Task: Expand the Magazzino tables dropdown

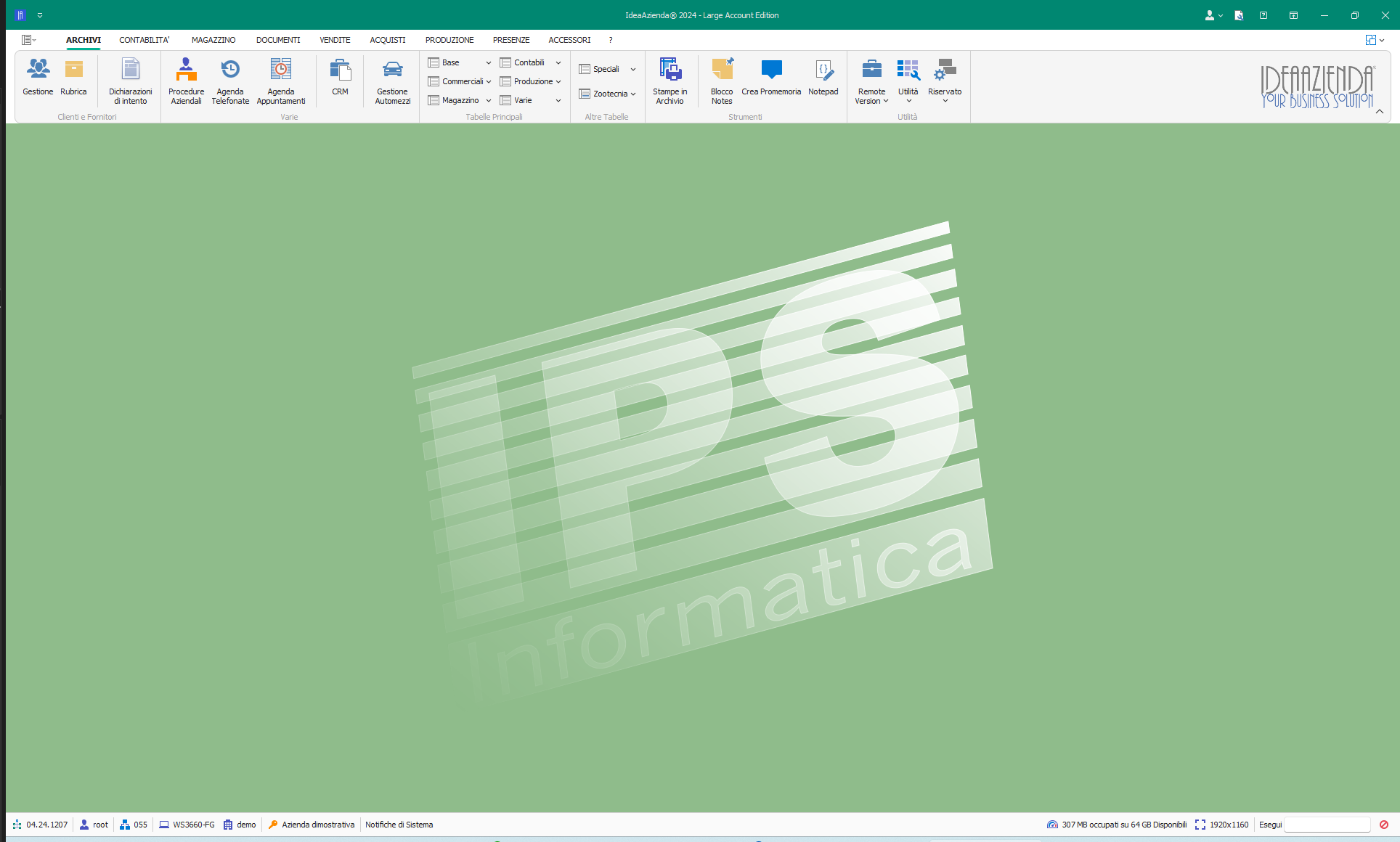Action: [x=460, y=100]
